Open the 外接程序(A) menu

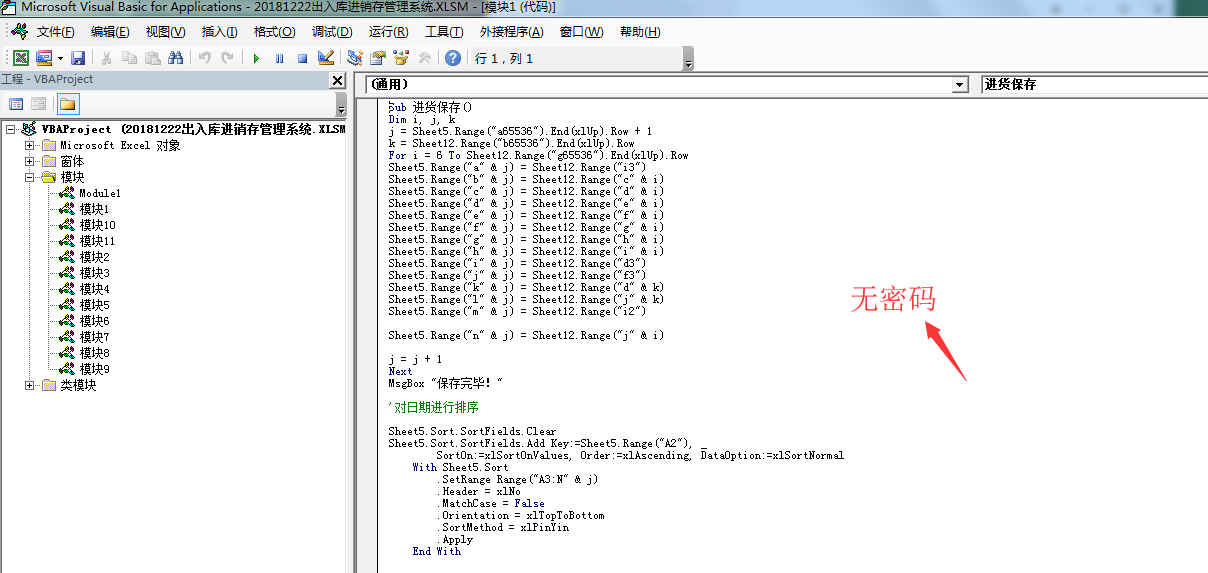(510, 32)
